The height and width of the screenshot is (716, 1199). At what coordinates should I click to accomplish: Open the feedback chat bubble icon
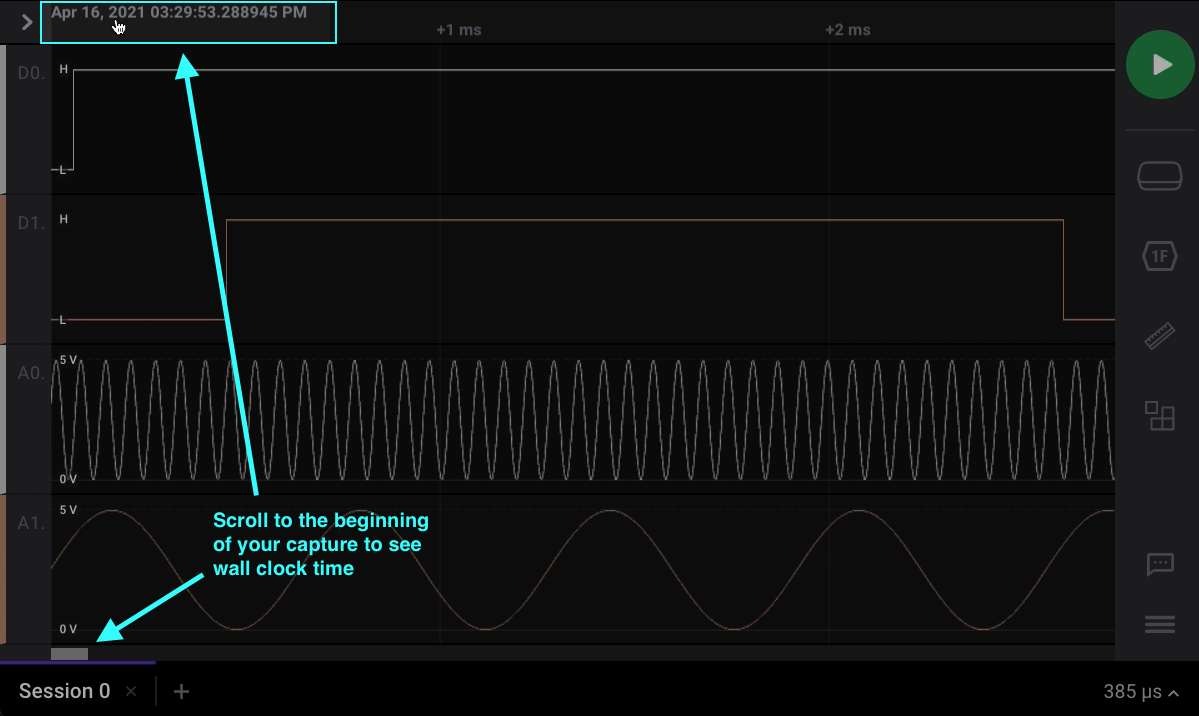[x=1160, y=564]
